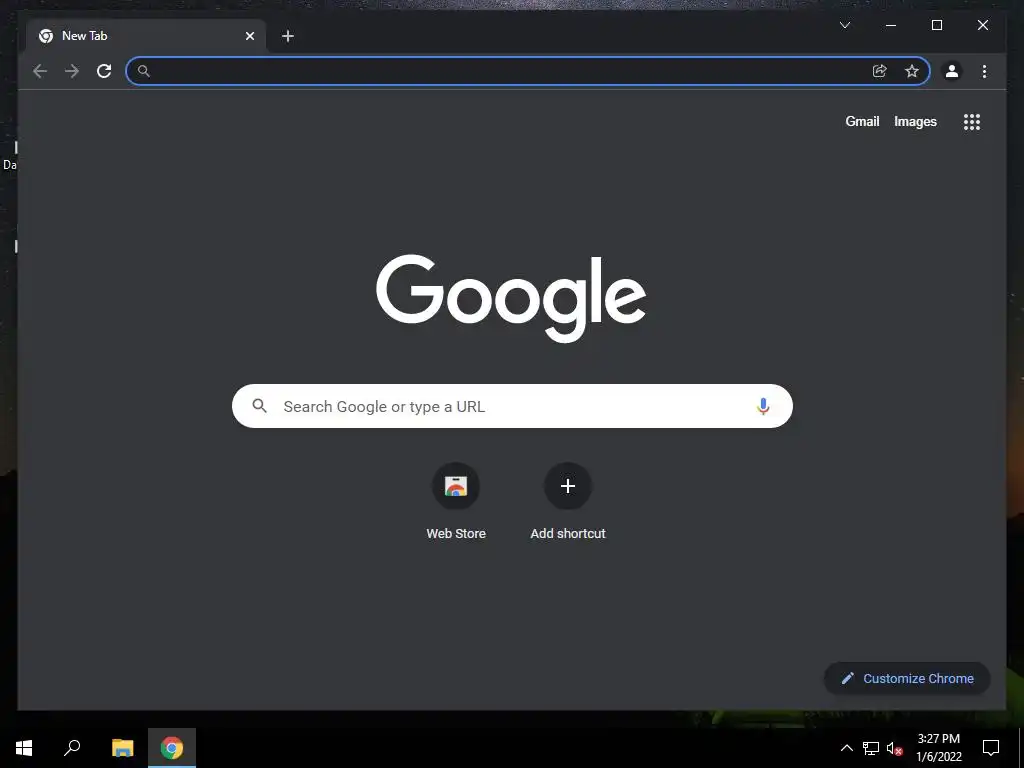Click the Chrome taskbar icon

[172, 748]
